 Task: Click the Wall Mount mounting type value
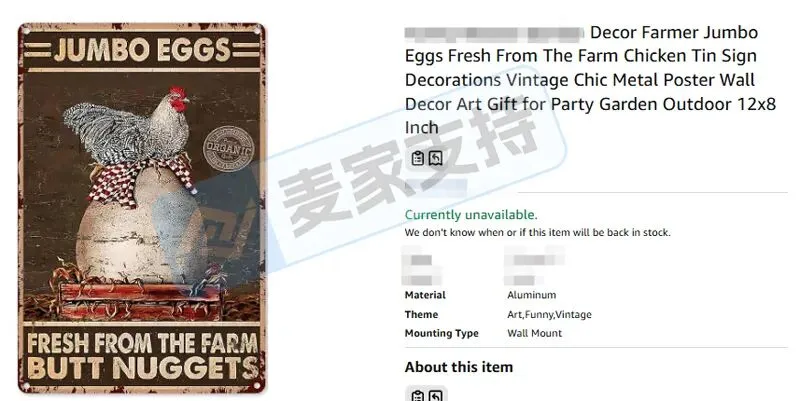click(x=534, y=333)
